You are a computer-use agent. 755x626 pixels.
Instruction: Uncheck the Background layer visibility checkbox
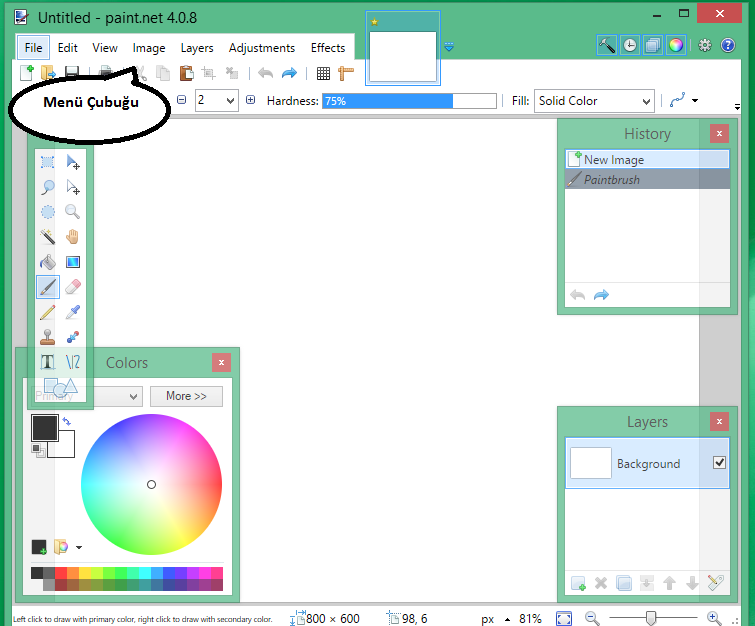719,463
